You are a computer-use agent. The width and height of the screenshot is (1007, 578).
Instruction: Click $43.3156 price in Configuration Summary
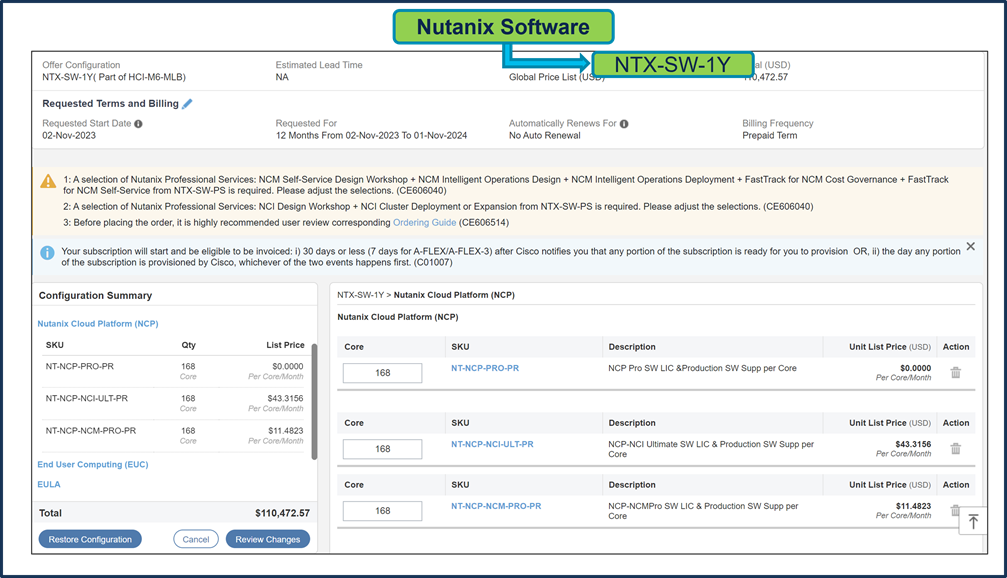(x=285, y=398)
